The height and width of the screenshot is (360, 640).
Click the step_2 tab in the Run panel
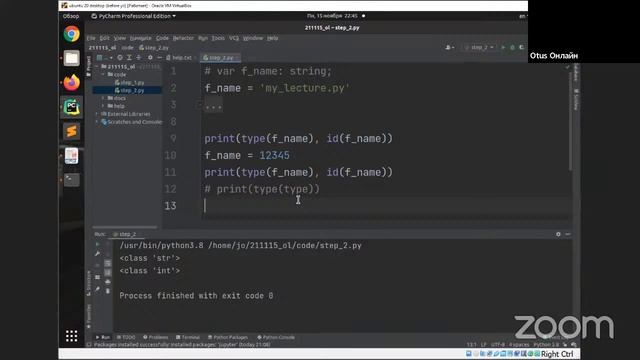(x=124, y=234)
